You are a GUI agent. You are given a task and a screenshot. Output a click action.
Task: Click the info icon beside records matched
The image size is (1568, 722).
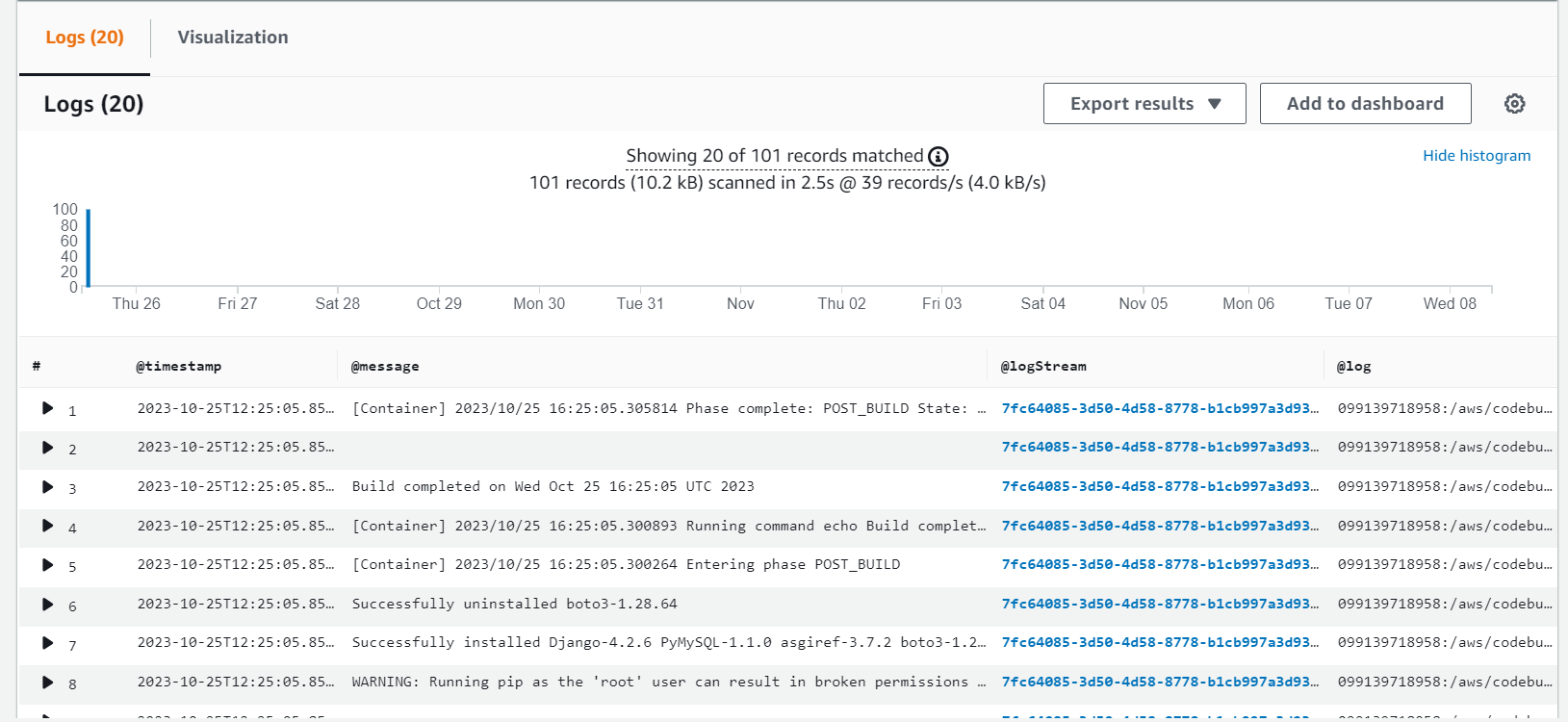(938, 157)
